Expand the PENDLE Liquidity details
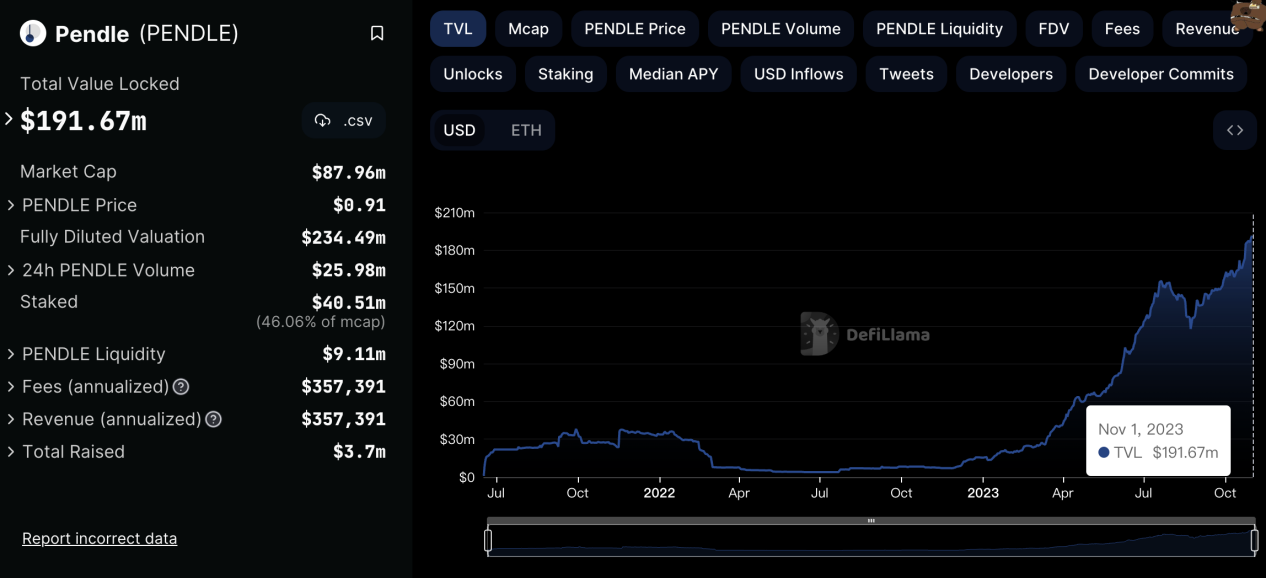The width and height of the screenshot is (1266, 578). click(x=8, y=354)
